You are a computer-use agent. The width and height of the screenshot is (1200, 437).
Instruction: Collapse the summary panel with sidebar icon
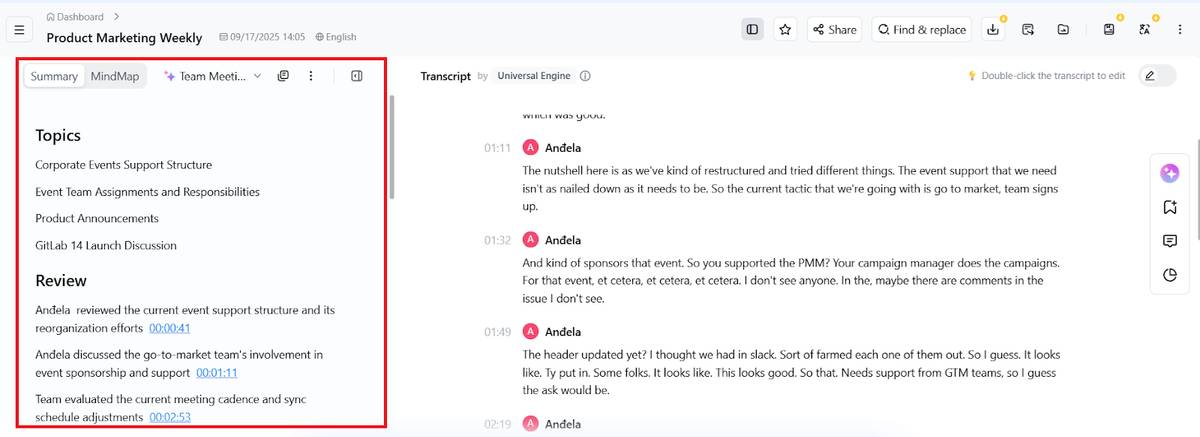[357, 76]
